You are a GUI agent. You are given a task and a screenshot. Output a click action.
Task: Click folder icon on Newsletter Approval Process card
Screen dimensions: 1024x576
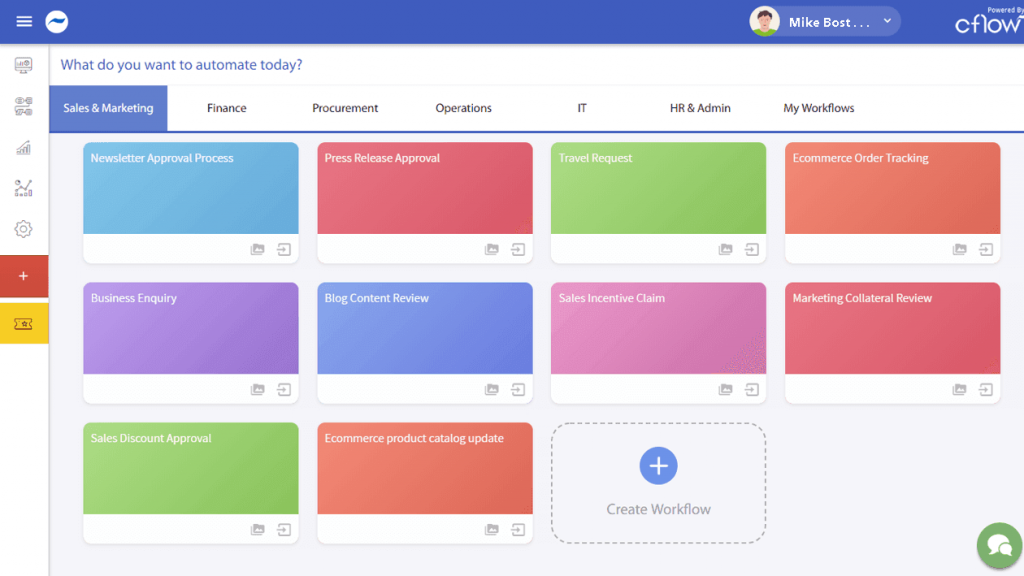[257, 249]
